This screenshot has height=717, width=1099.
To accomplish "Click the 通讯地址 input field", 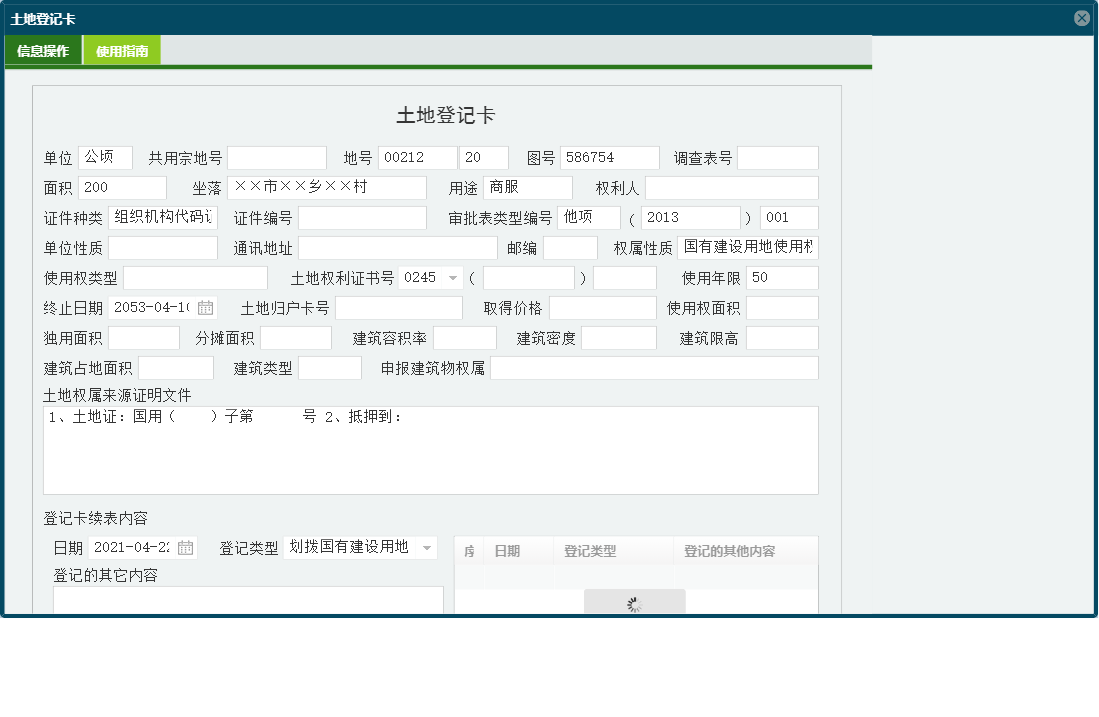I will pos(397,248).
